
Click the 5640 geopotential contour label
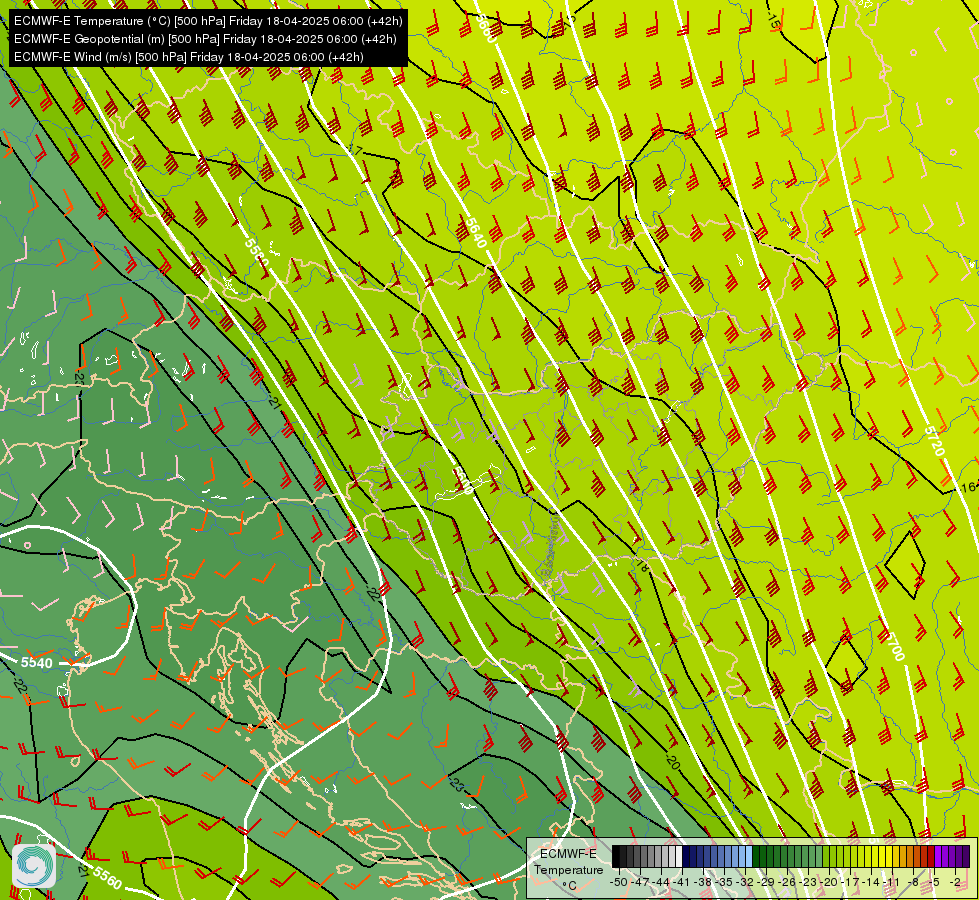tap(475, 232)
